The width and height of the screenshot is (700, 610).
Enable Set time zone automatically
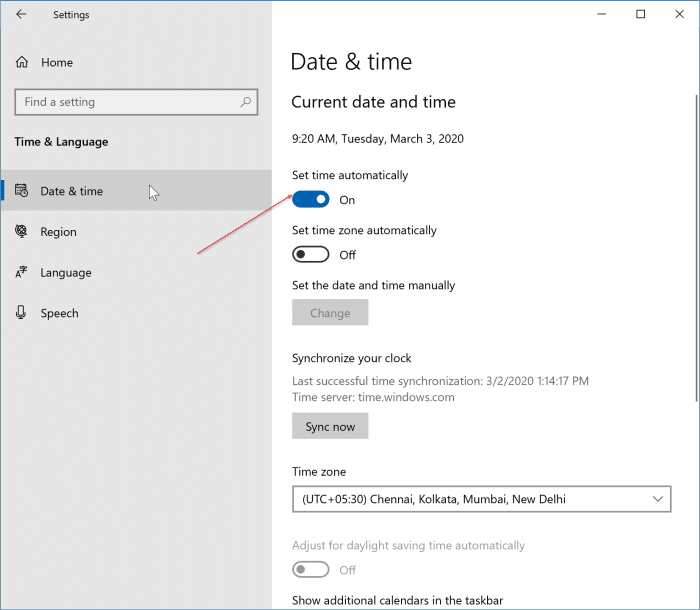coord(311,255)
